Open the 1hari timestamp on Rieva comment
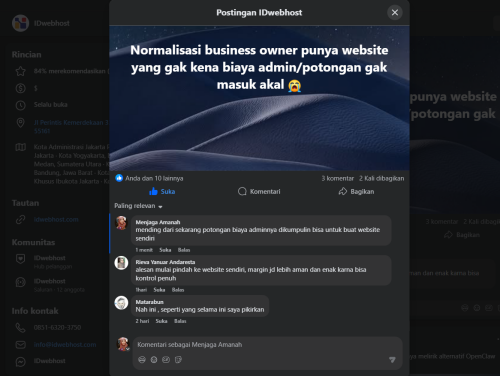 [x=141, y=290]
